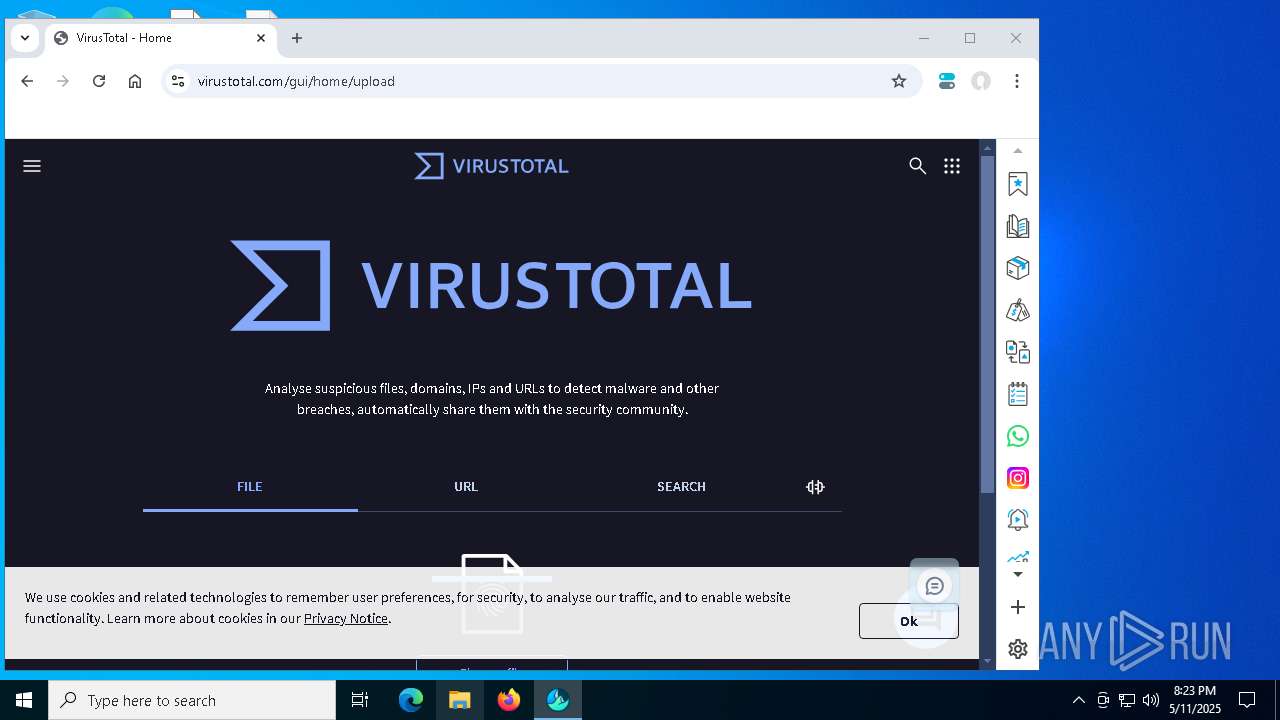Switch to the URL tab

466,487
